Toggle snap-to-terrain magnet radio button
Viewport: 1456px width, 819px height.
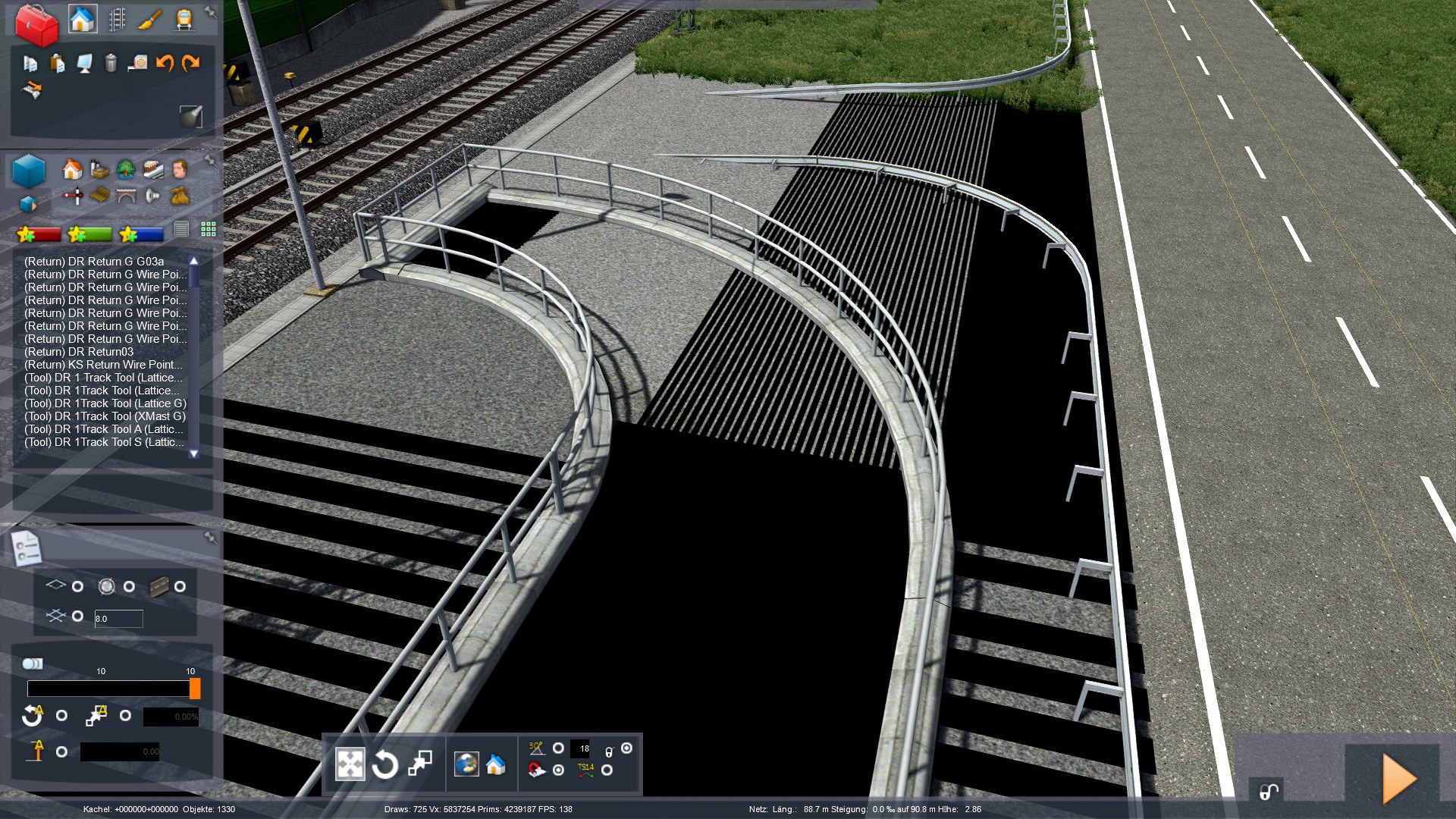[x=558, y=770]
